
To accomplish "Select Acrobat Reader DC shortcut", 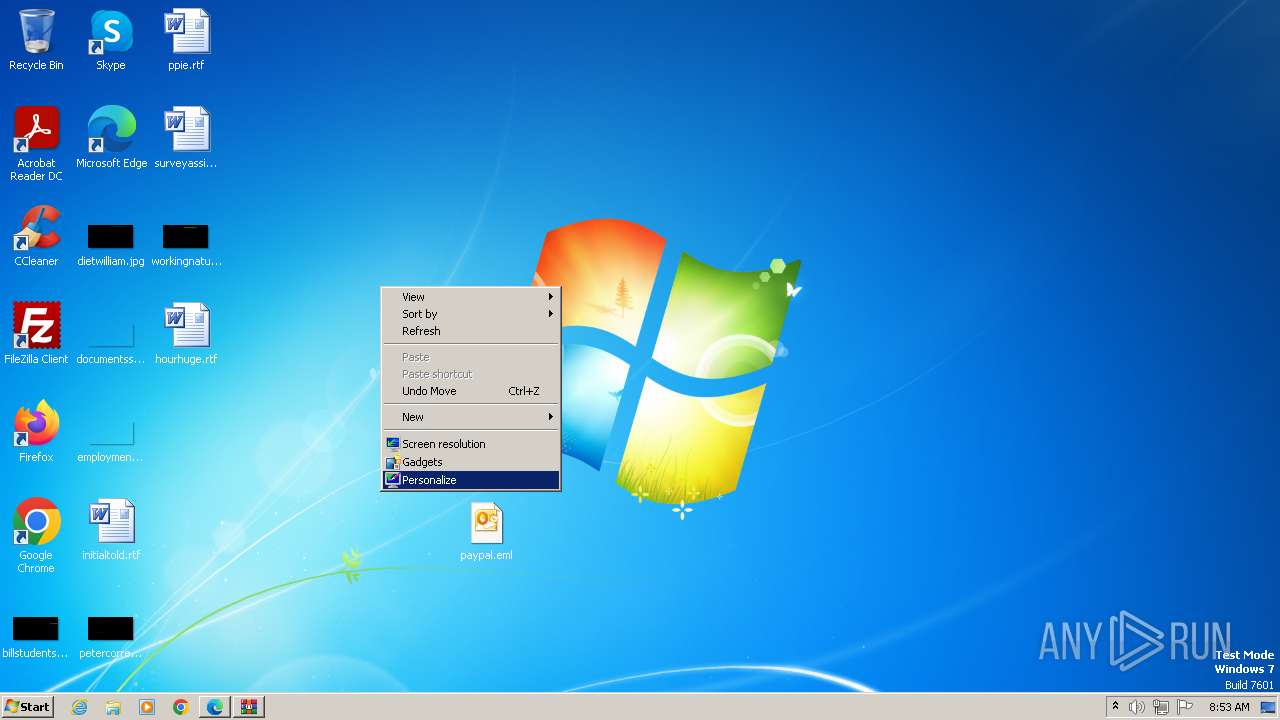I will point(36,144).
